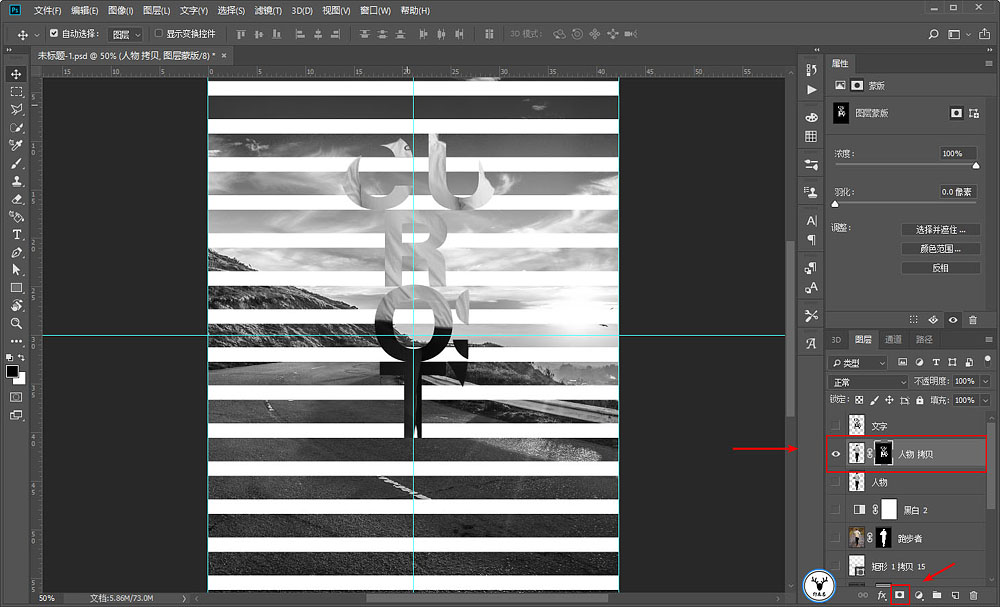The height and width of the screenshot is (607, 1000).
Task: Toggle Quick Mask mode in the toolbox
Action: click(x=16, y=397)
